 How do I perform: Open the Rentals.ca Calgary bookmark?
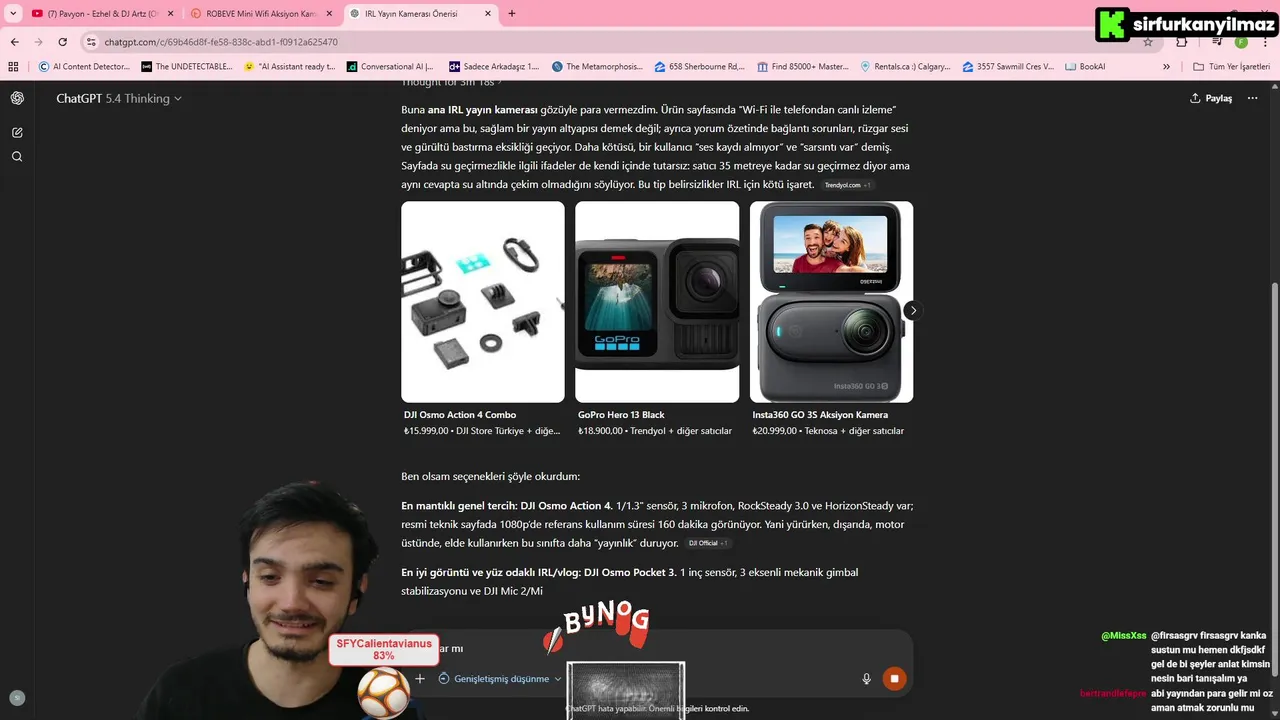906,67
